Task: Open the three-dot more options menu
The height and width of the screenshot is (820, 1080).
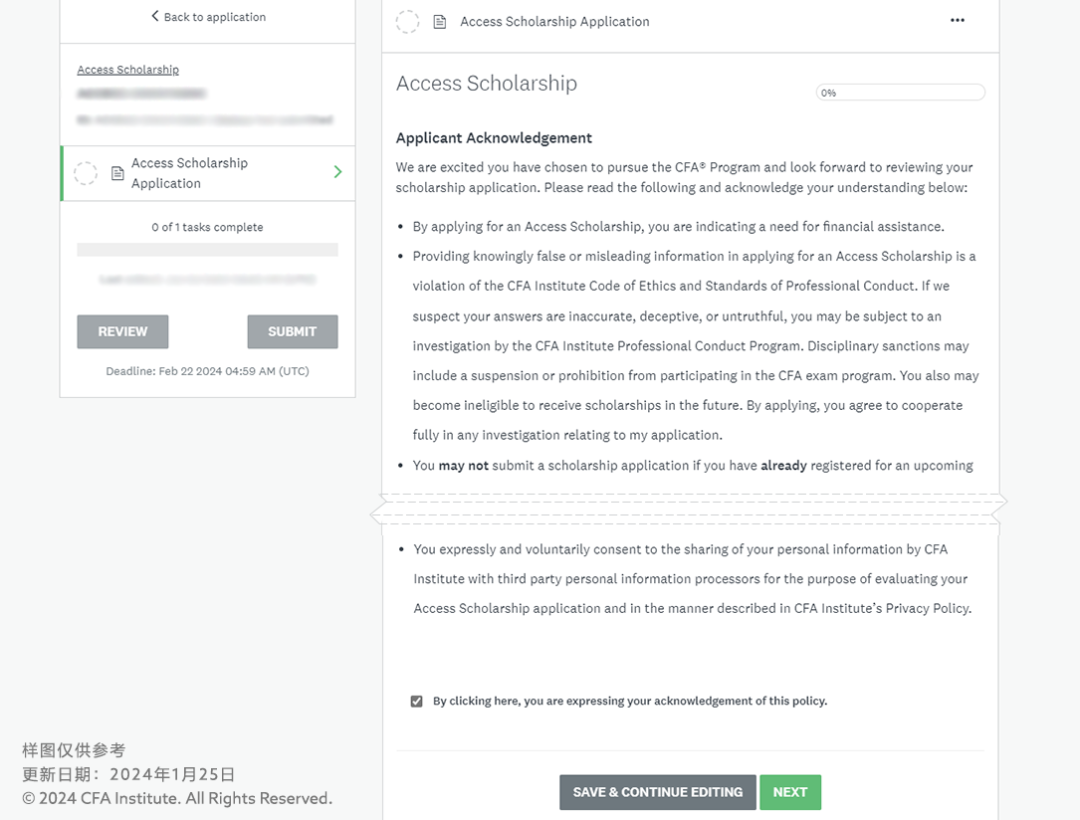Action: point(957,21)
